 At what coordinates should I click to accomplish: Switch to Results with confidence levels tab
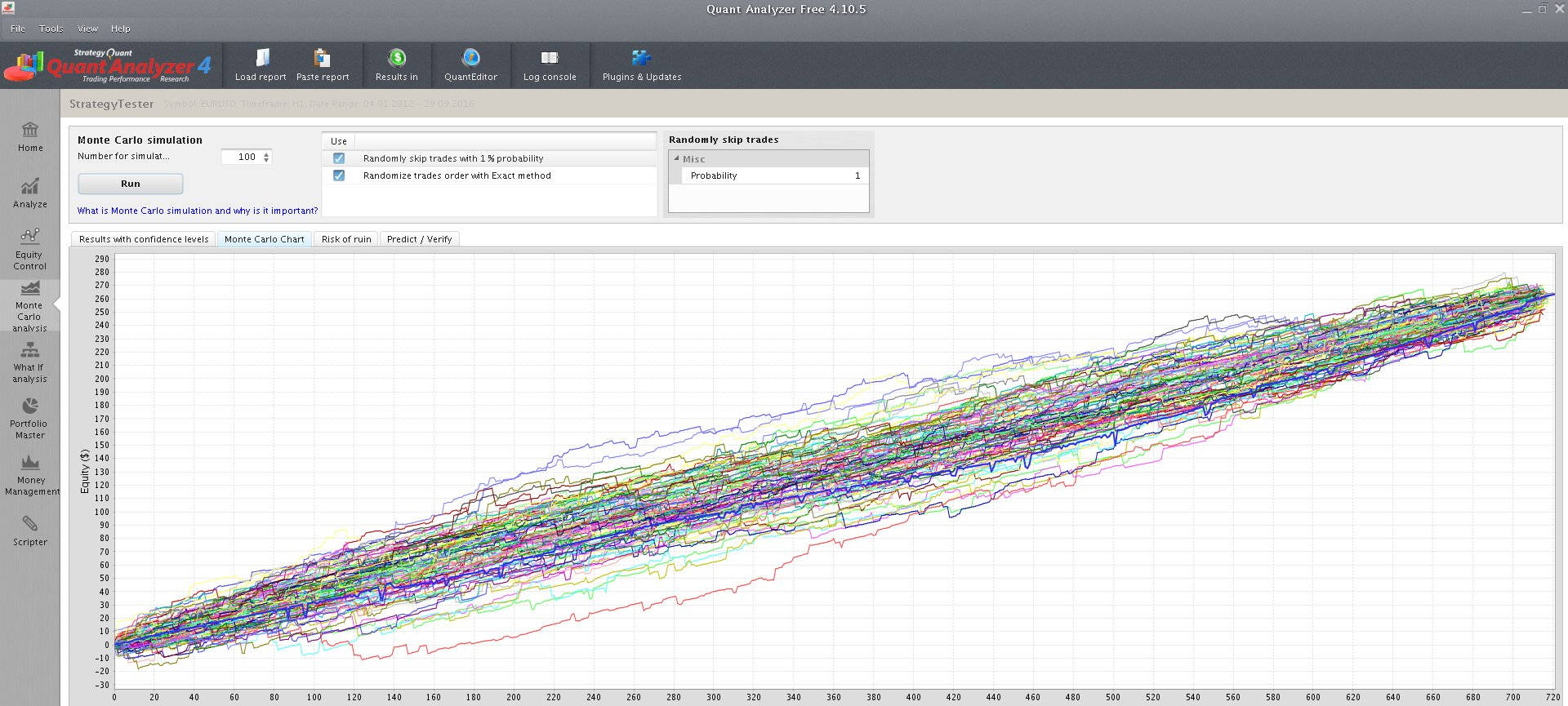tap(144, 239)
